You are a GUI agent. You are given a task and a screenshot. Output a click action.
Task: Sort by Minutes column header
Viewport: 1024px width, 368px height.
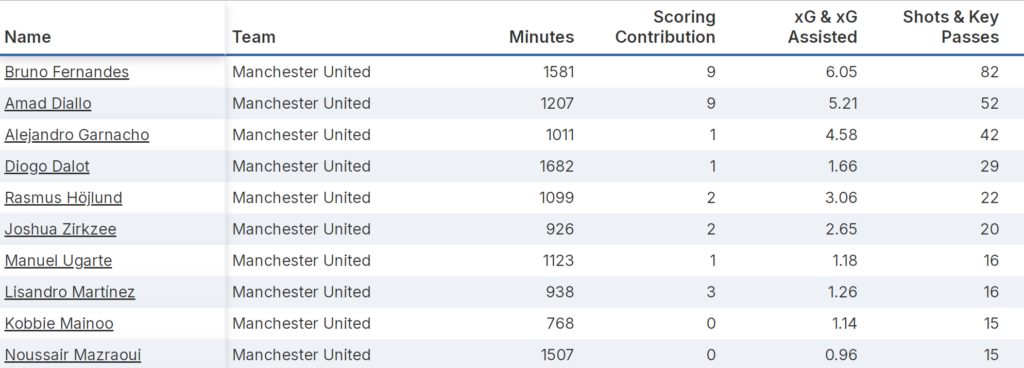541,37
